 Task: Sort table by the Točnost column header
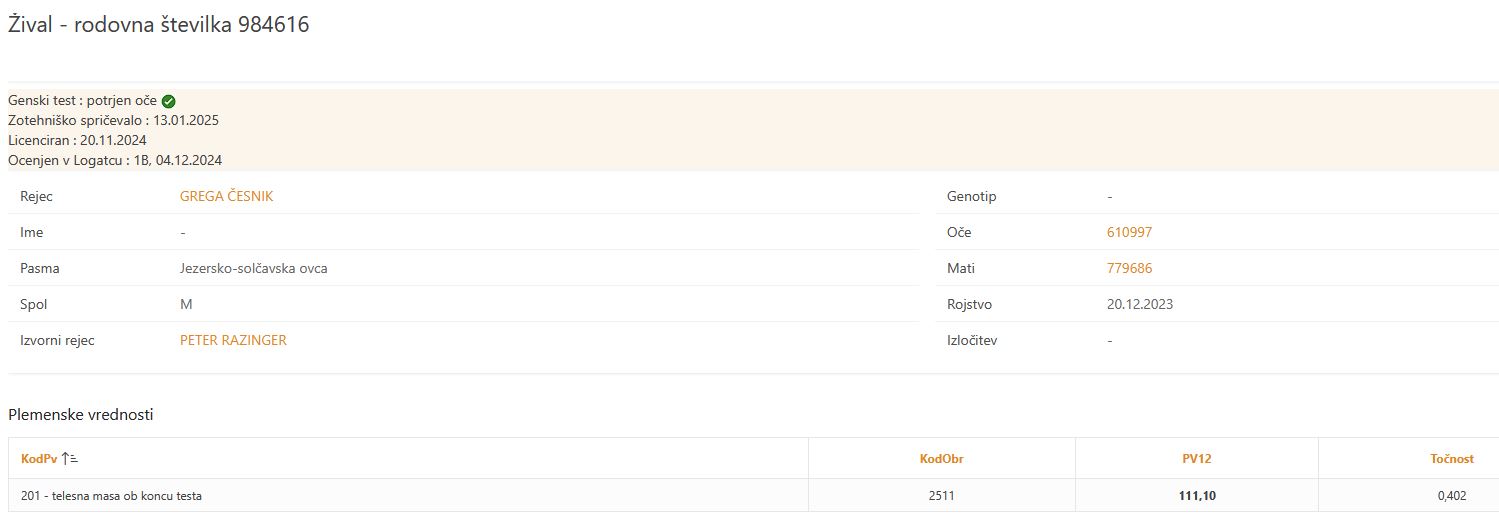click(1451, 459)
